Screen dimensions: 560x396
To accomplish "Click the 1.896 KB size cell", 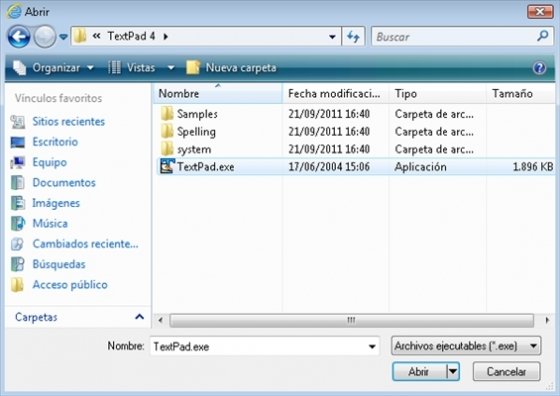I will (533, 167).
